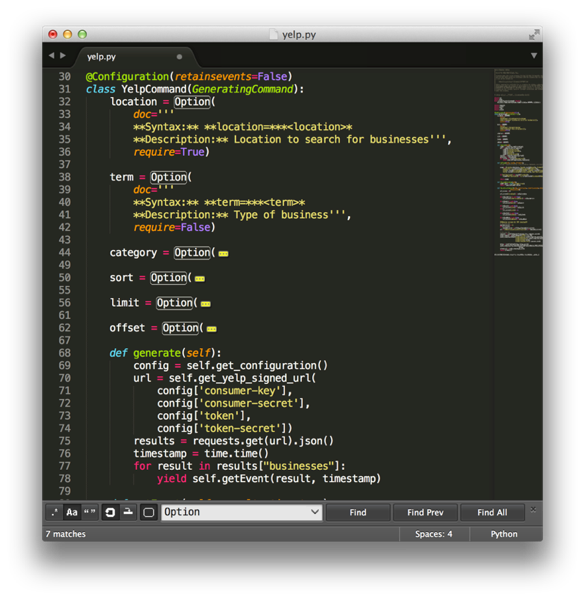The height and width of the screenshot is (600, 585).
Task: Click line number 44 in gutter
Action: pos(64,253)
